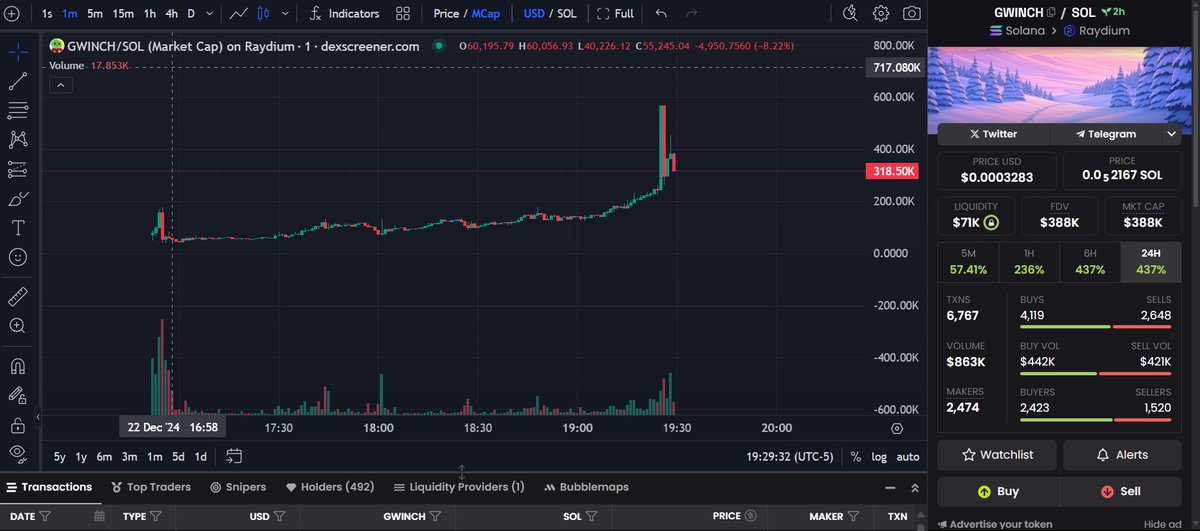Image resolution: width=1200 pixels, height=531 pixels.
Task: Switch chart to MCap display
Action: click(x=487, y=14)
